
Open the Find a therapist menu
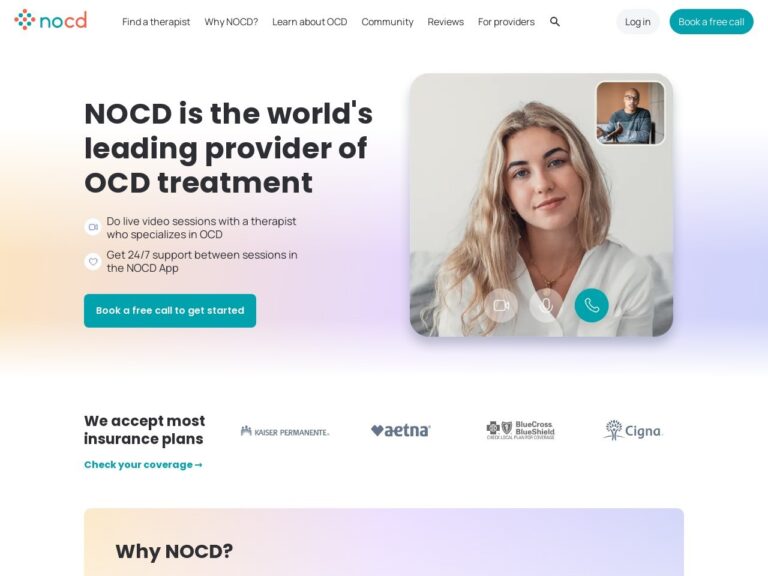pyautogui.click(x=156, y=22)
